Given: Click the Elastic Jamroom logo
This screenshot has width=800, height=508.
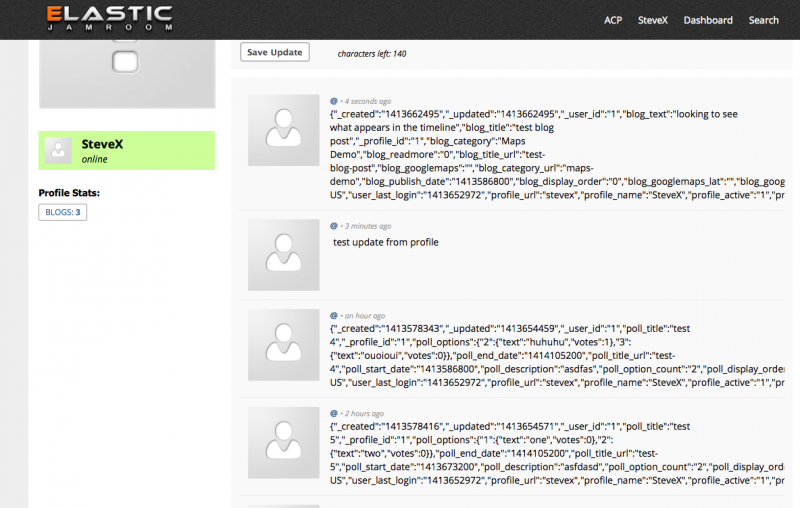Looking at the screenshot, I should point(109,19).
